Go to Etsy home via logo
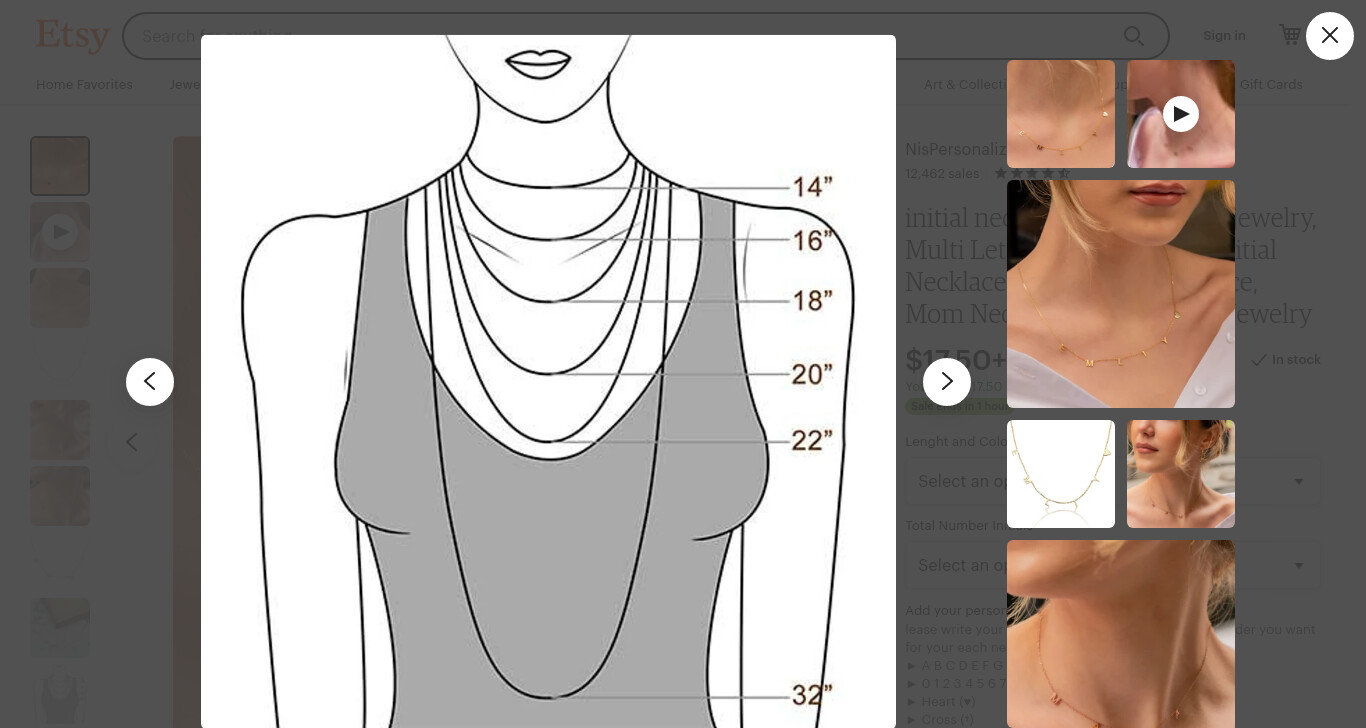The image size is (1366, 728). (73, 36)
